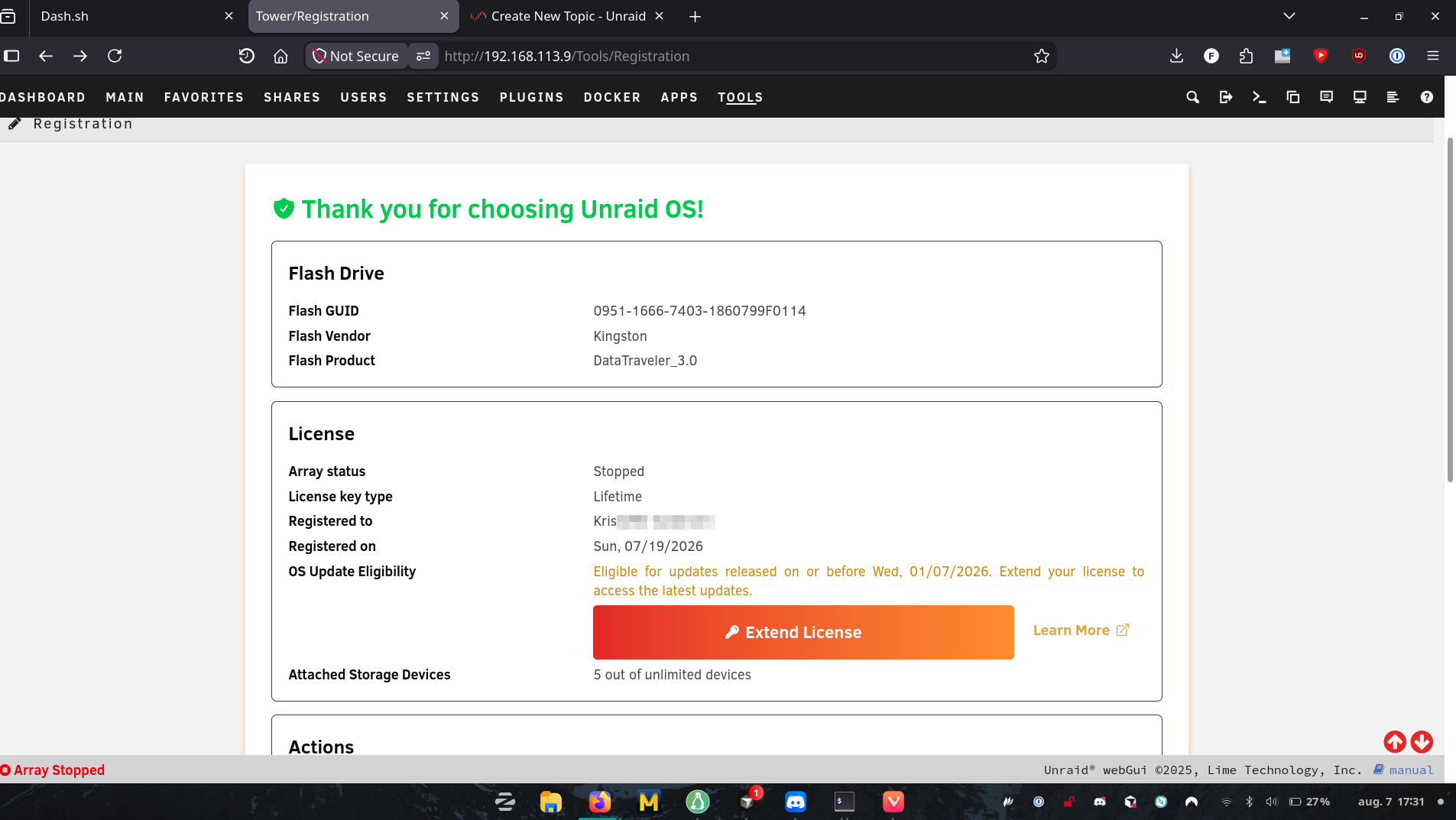
Task: Open Discord from the taskbar
Action: [796, 802]
